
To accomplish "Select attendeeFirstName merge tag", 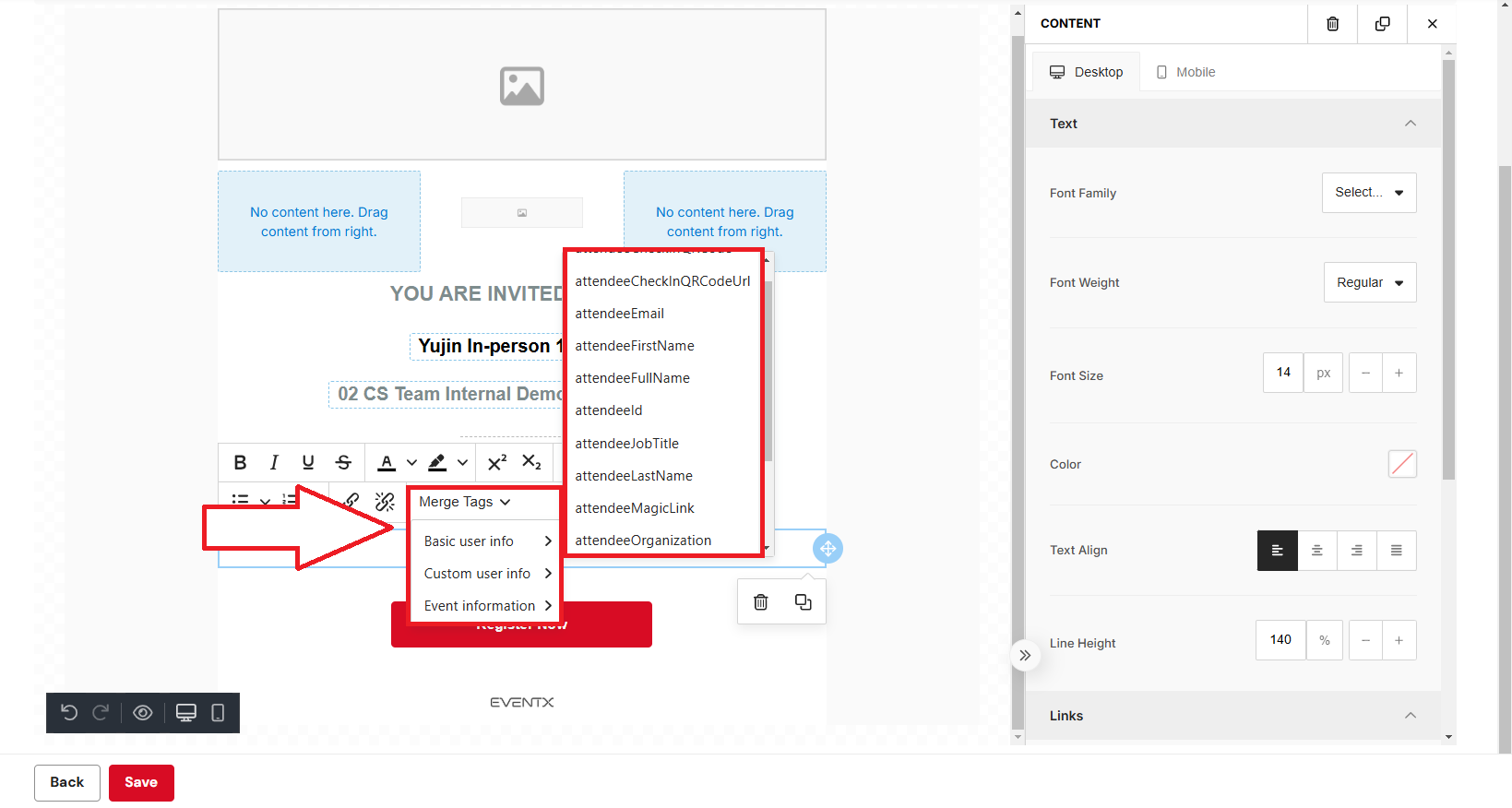I will coord(635,346).
